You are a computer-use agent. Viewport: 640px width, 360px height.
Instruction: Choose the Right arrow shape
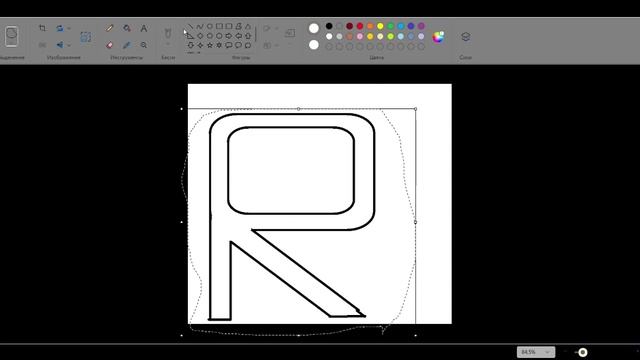point(229,36)
